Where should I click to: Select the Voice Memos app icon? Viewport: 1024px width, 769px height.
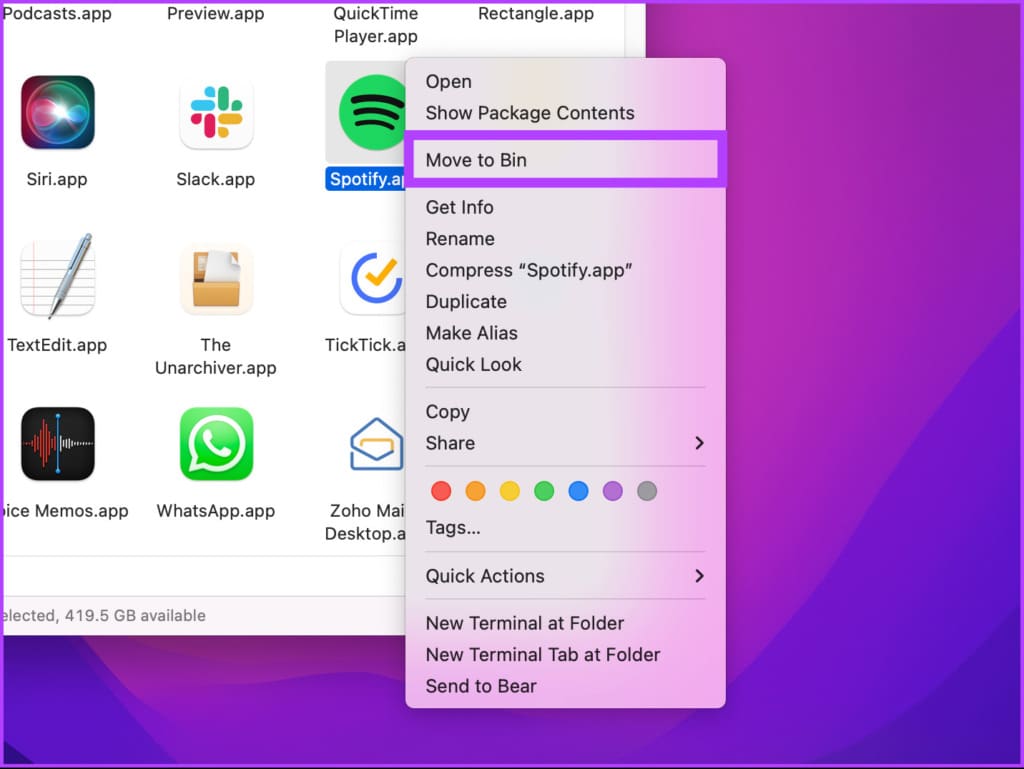pyautogui.click(x=57, y=444)
